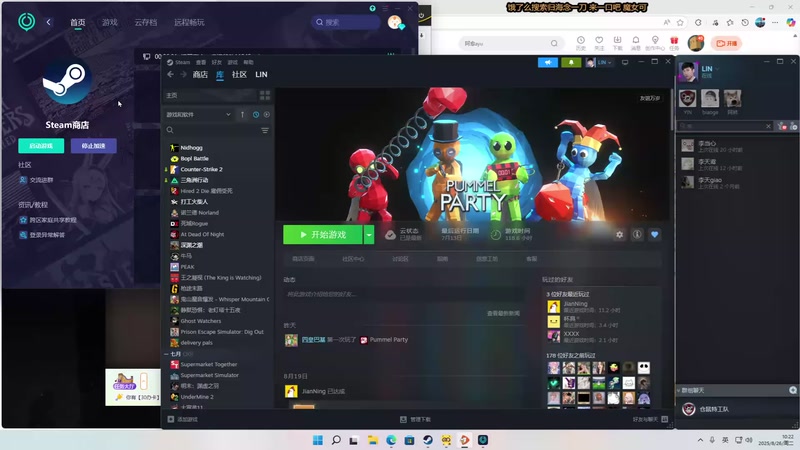Go back in Steam navigation
Screen dimensions: 800x450
coord(170,74)
